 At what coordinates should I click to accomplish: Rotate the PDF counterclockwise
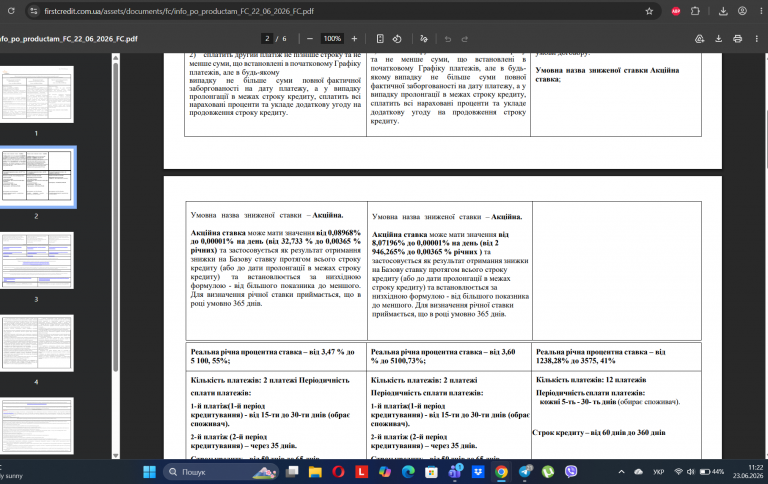(397, 39)
